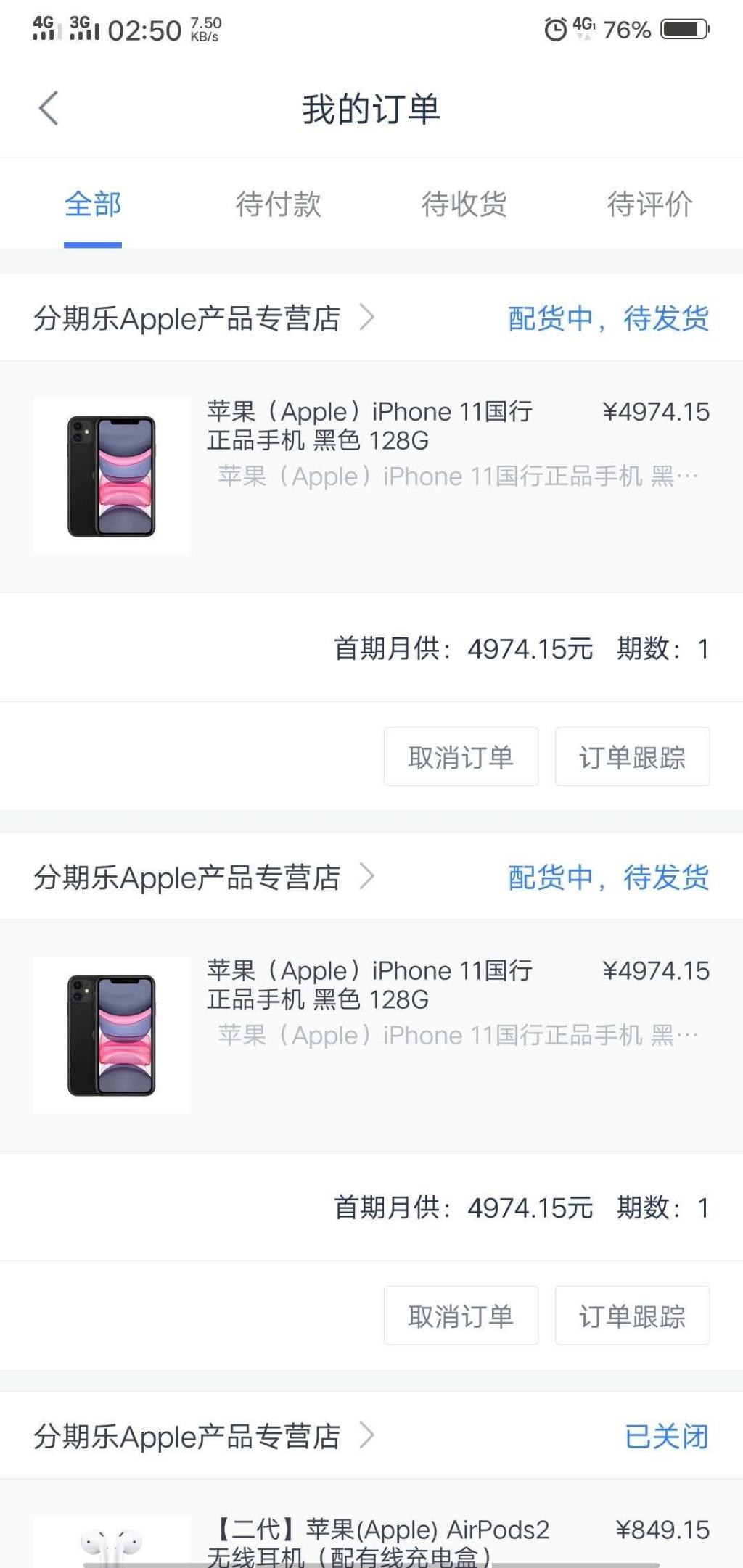The image size is (743, 1568).
Task: Open first order's 配货中,待发货 status
Action: tap(609, 318)
